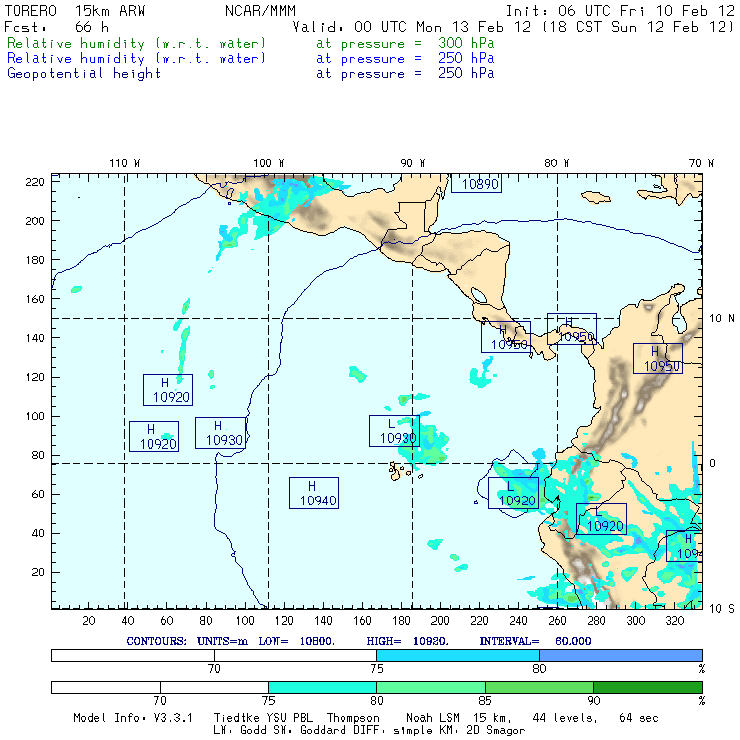Click the 'Fcst: 66 h' forecast hour text
Viewport: 740px width, 740px height.
point(57,27)
